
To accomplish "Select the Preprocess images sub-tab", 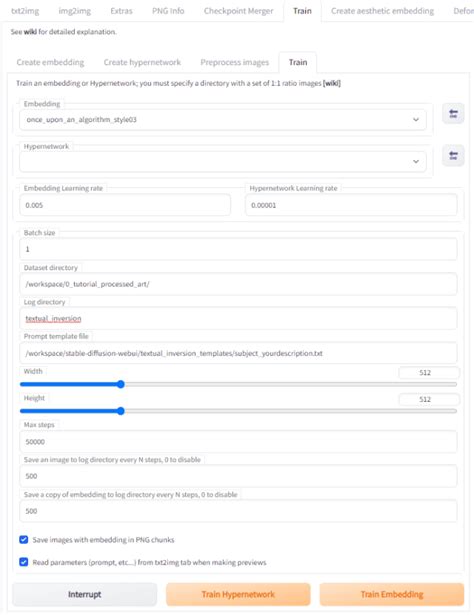I will pos(234,62).
